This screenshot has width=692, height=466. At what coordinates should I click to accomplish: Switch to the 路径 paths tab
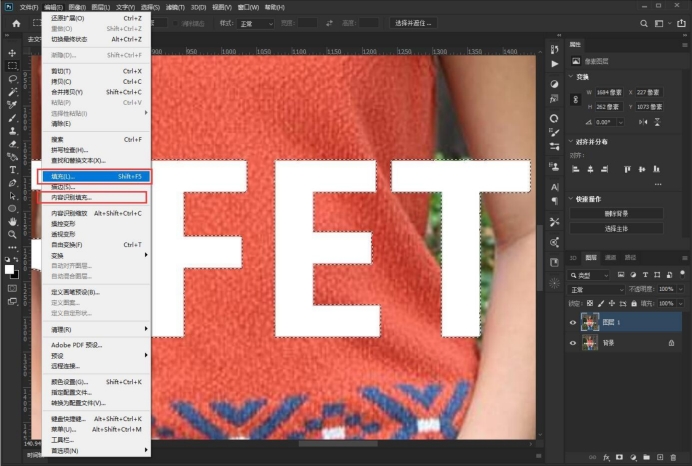630,258
